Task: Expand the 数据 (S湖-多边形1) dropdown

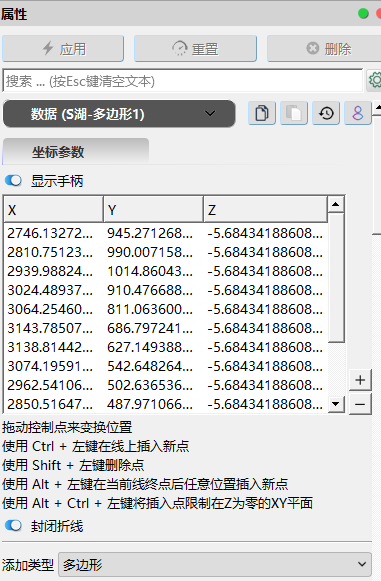Action: coord(119,114)
